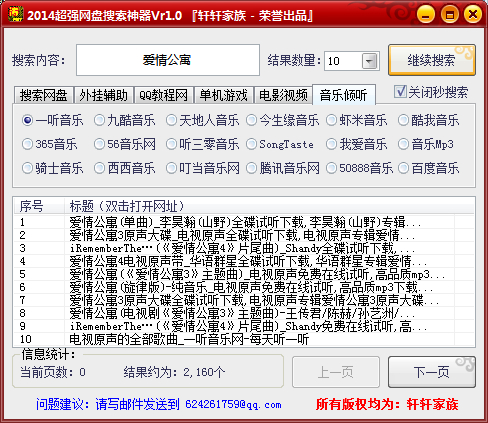
Task: Switch to the 搜索网盘 tab
Action: [43, 95]
